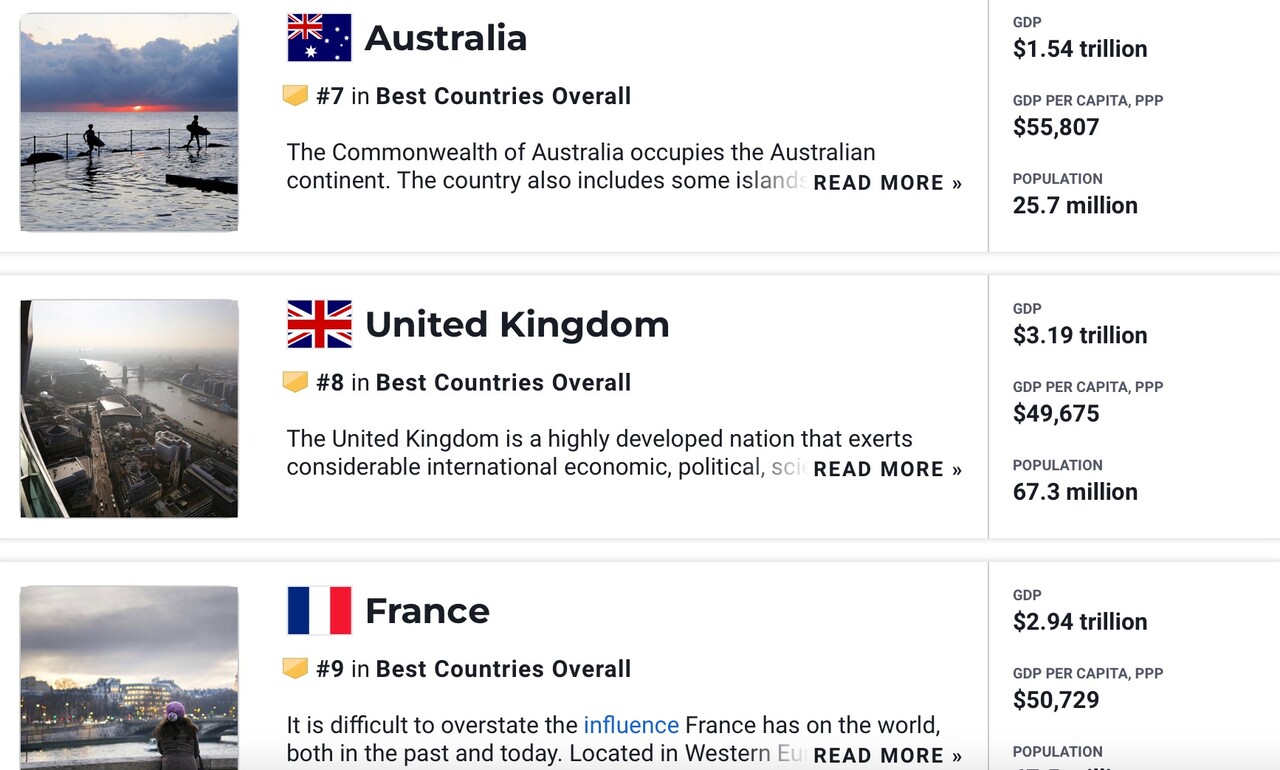Viewport: 1280px width, 770px height.
Task: Click United Kingdom's Best Countries Overall link
Action: pos(503,382)
